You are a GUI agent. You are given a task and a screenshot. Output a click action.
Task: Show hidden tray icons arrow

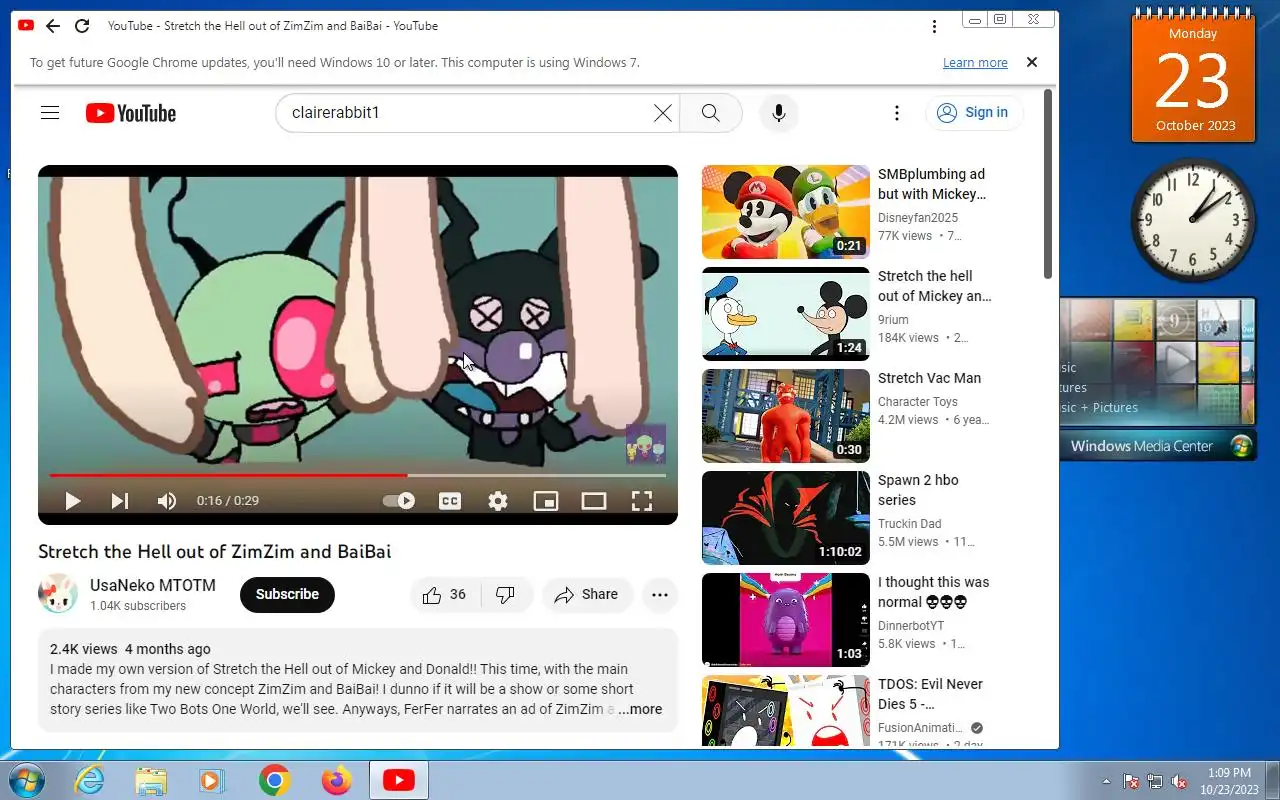pos(1106,781)
